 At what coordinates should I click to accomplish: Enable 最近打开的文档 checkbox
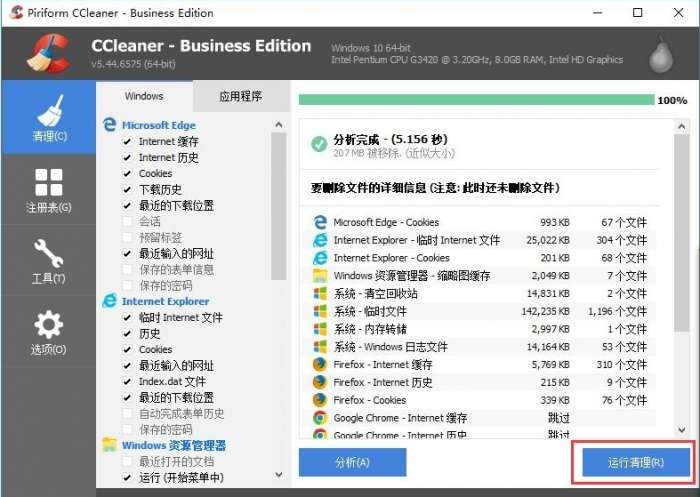pos(127,461)
